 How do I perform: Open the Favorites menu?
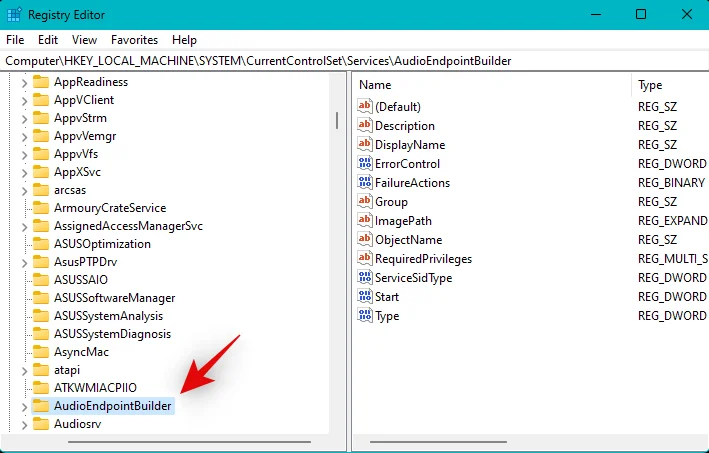coord(134,40)
